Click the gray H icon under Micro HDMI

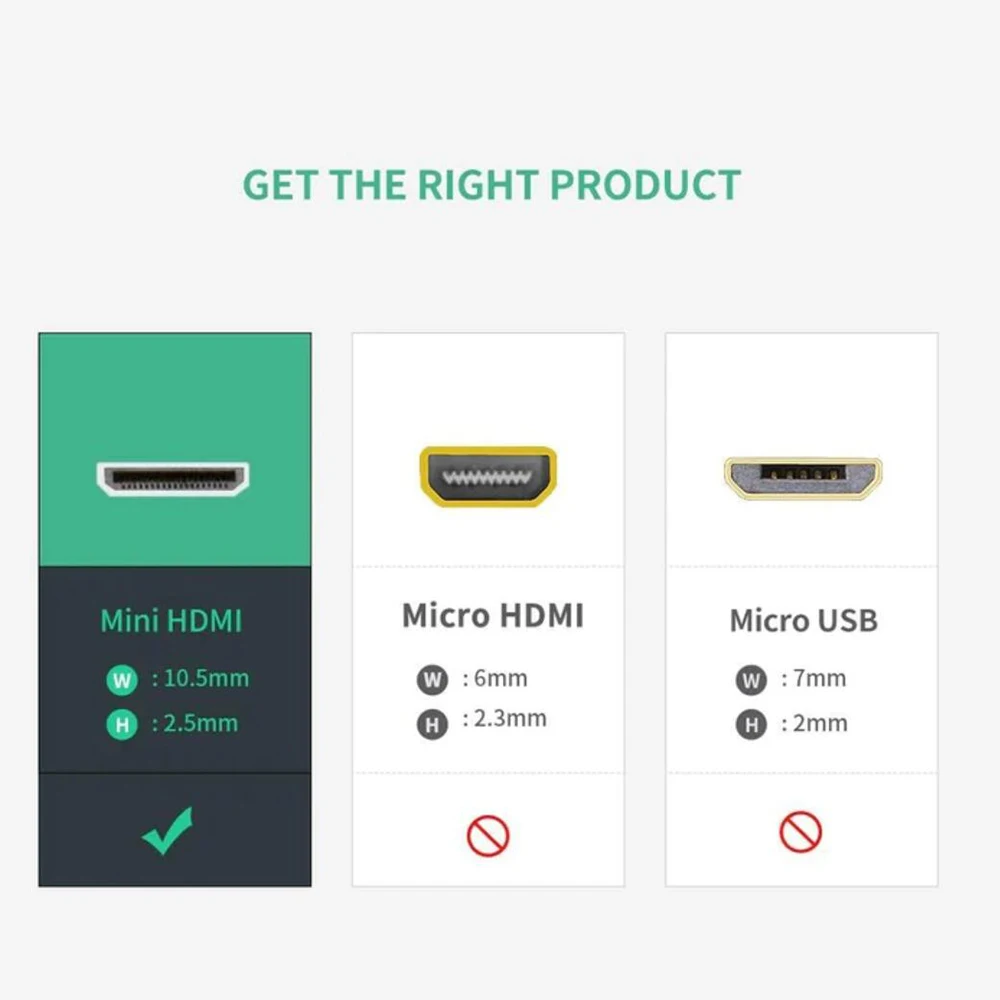pos(432,724)
